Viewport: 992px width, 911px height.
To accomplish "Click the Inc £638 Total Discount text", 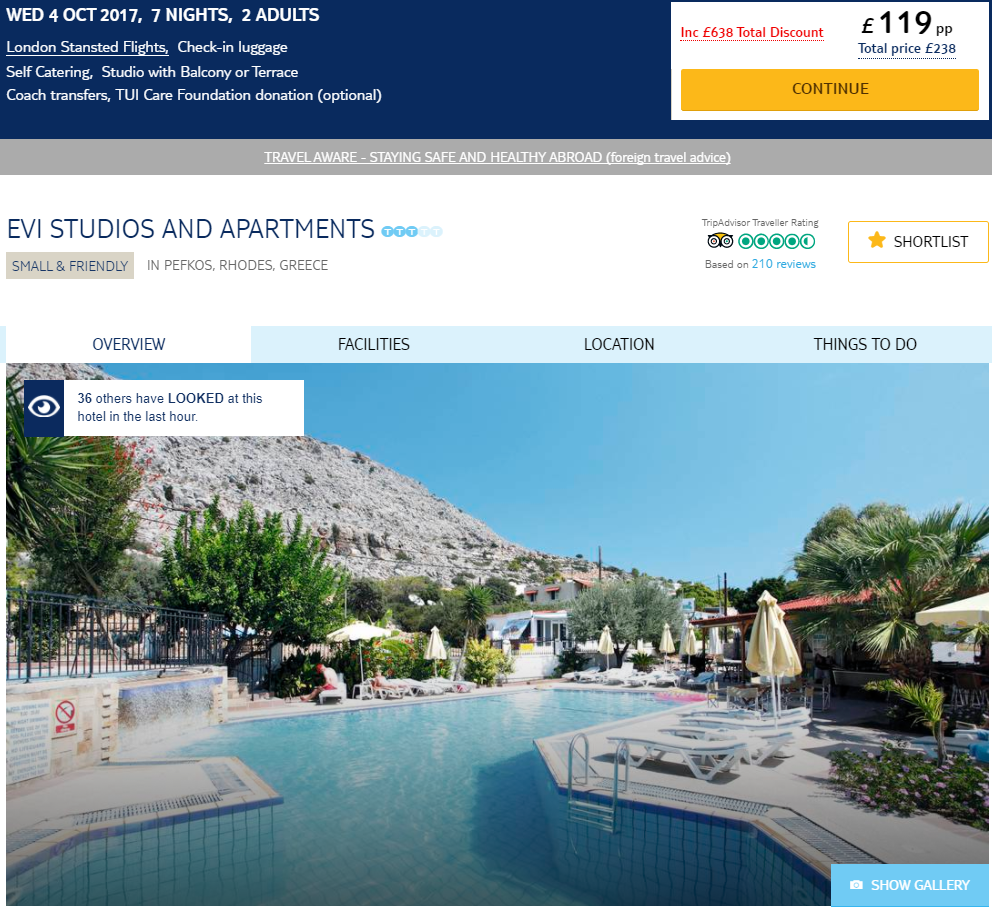I will pyautogui.click(x=752, y=32).
